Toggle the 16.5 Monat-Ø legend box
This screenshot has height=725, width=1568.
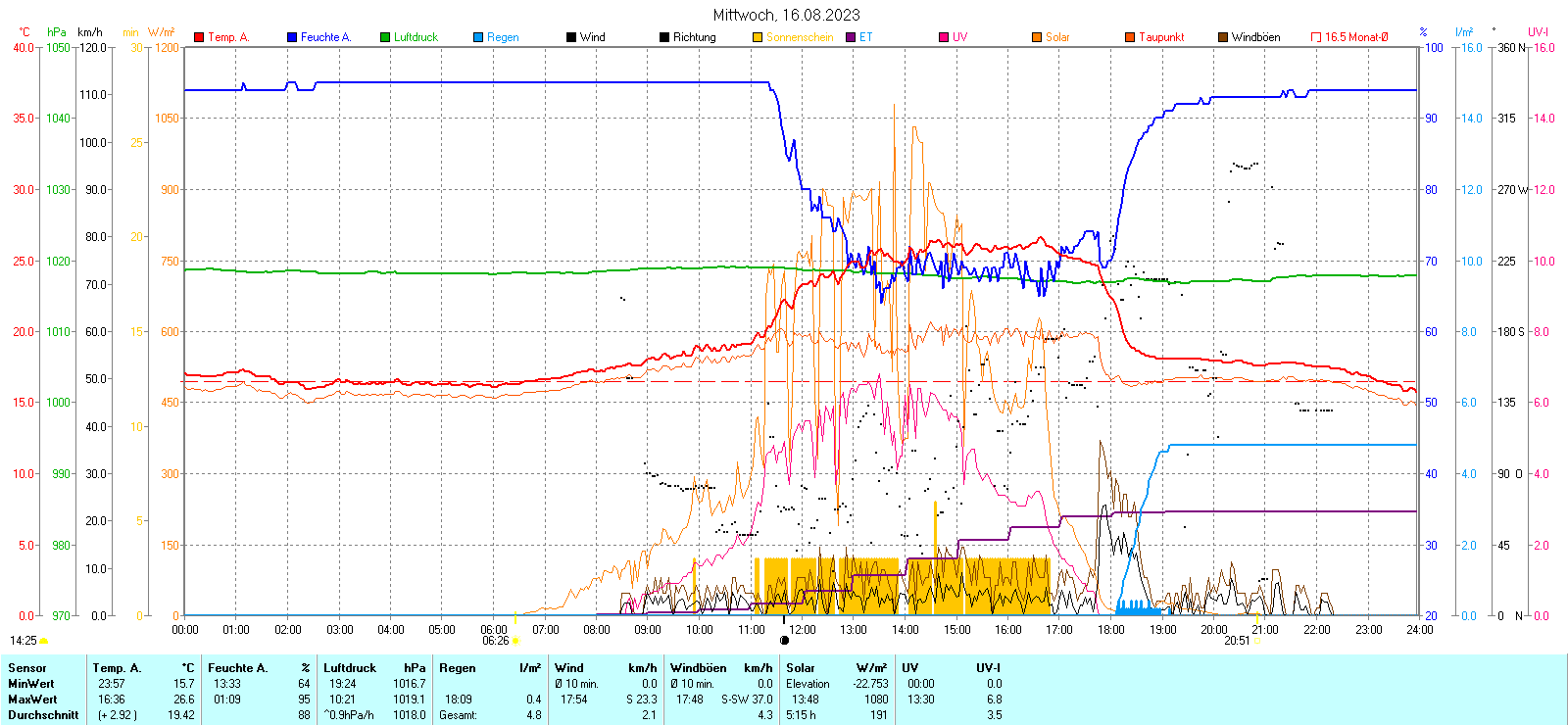(x=1316, y=37)
